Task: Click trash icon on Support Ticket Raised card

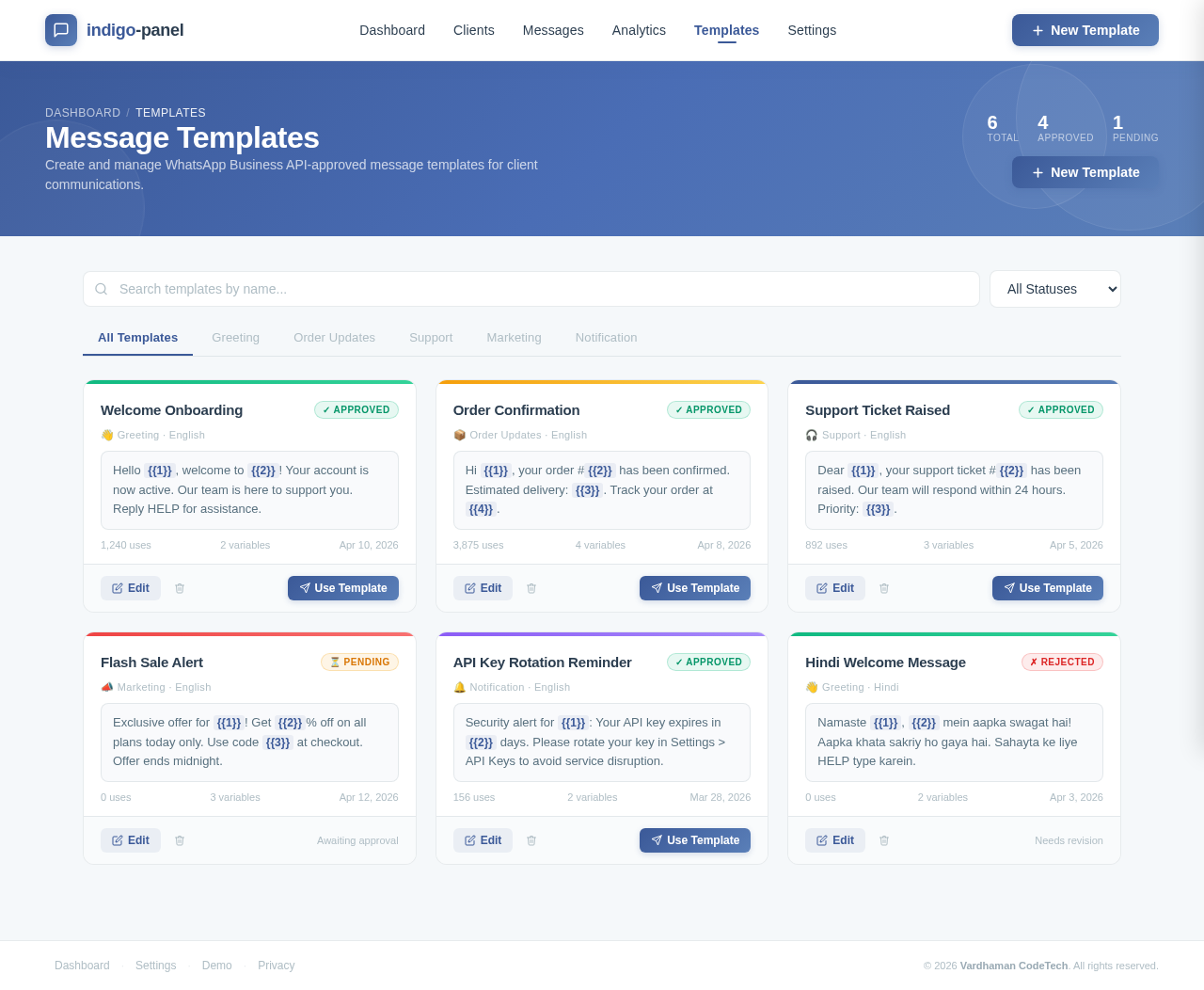Action: (x=884, y=588)
